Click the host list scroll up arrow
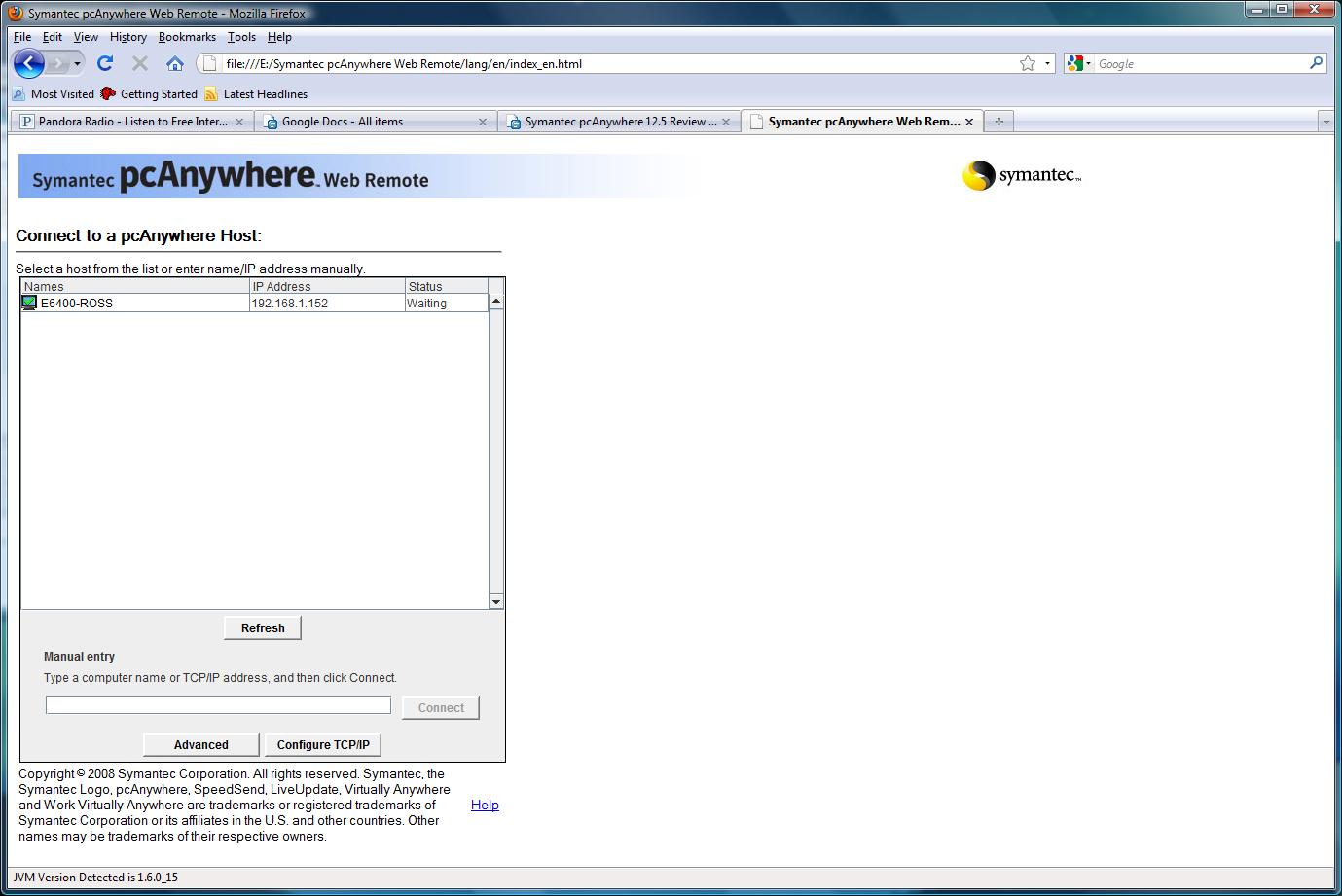 click(x=496, y=302)
